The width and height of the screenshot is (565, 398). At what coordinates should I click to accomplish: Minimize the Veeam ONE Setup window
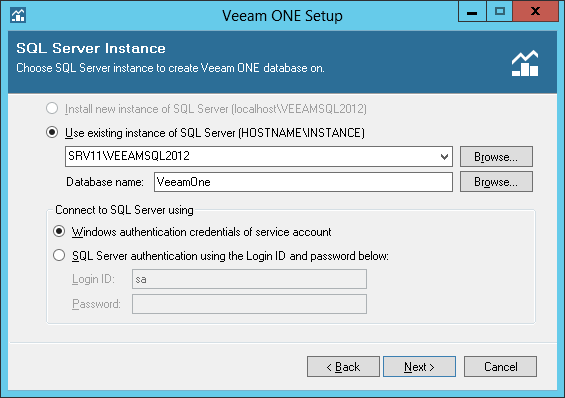(x=472, y=12)
